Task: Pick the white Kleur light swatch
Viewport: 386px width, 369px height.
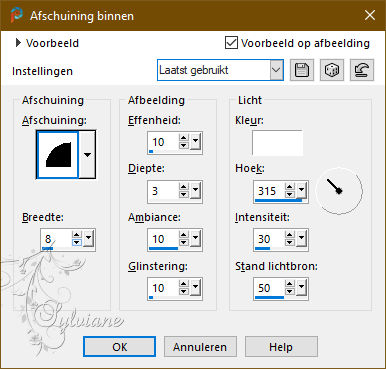Action: point(277,143)
